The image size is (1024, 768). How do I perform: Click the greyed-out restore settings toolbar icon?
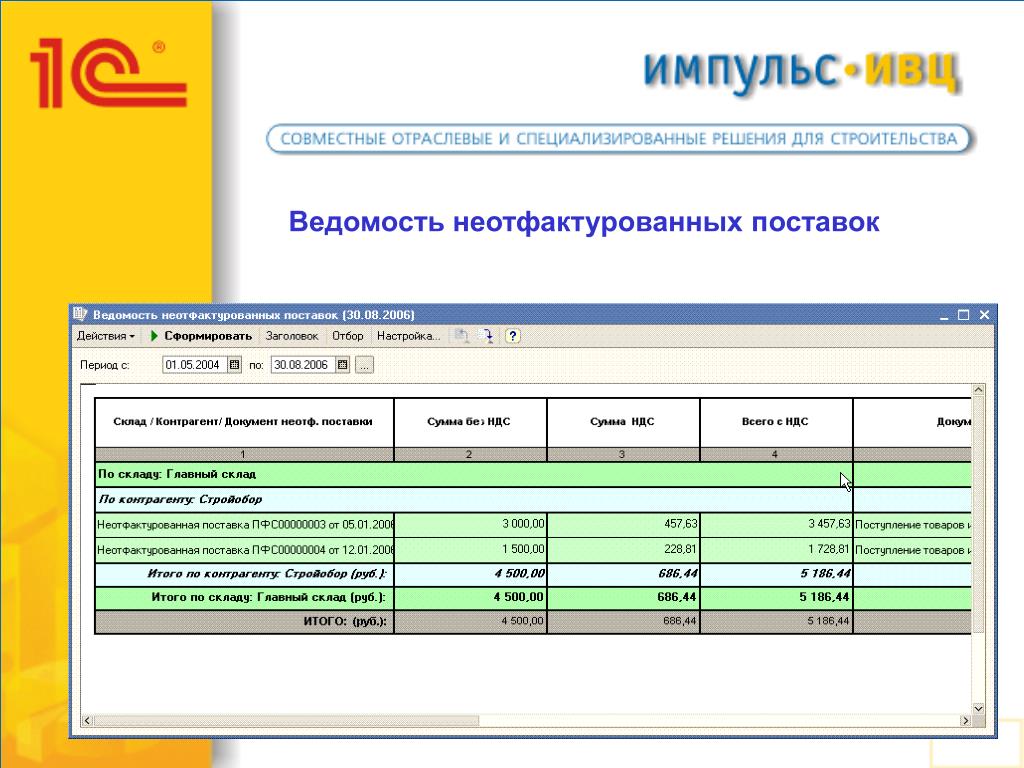click(x=462, y=336)
